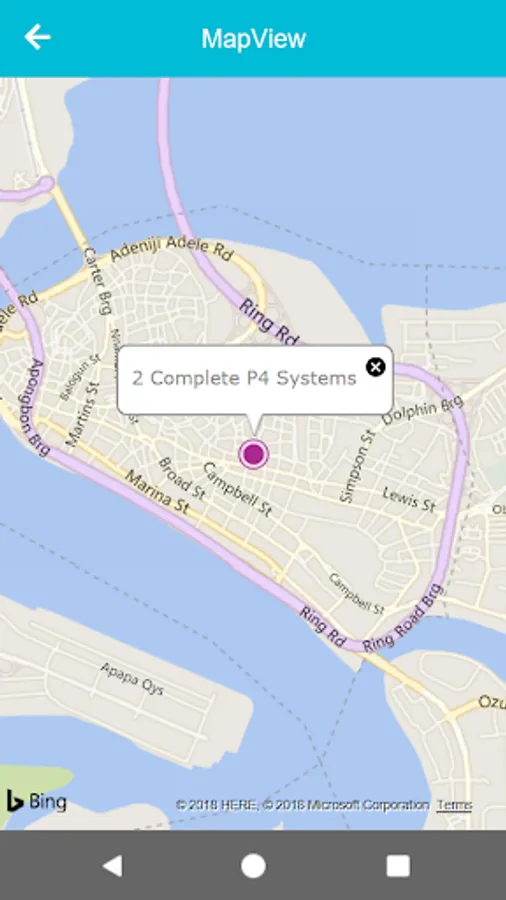Click the Apapa Qys area label
Viewport: 506px width, 900px height.
pyautogui.click(x=132, y=678)
